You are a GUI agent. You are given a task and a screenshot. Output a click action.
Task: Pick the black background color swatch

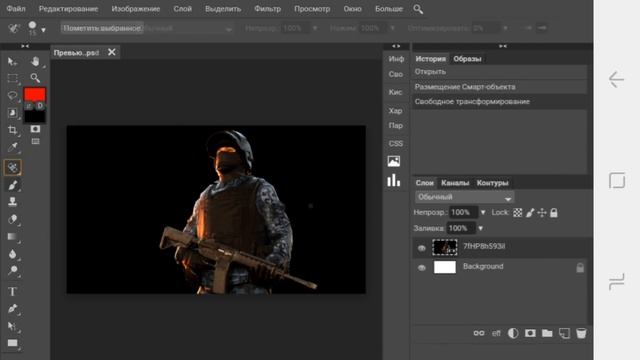coord(35,117)
